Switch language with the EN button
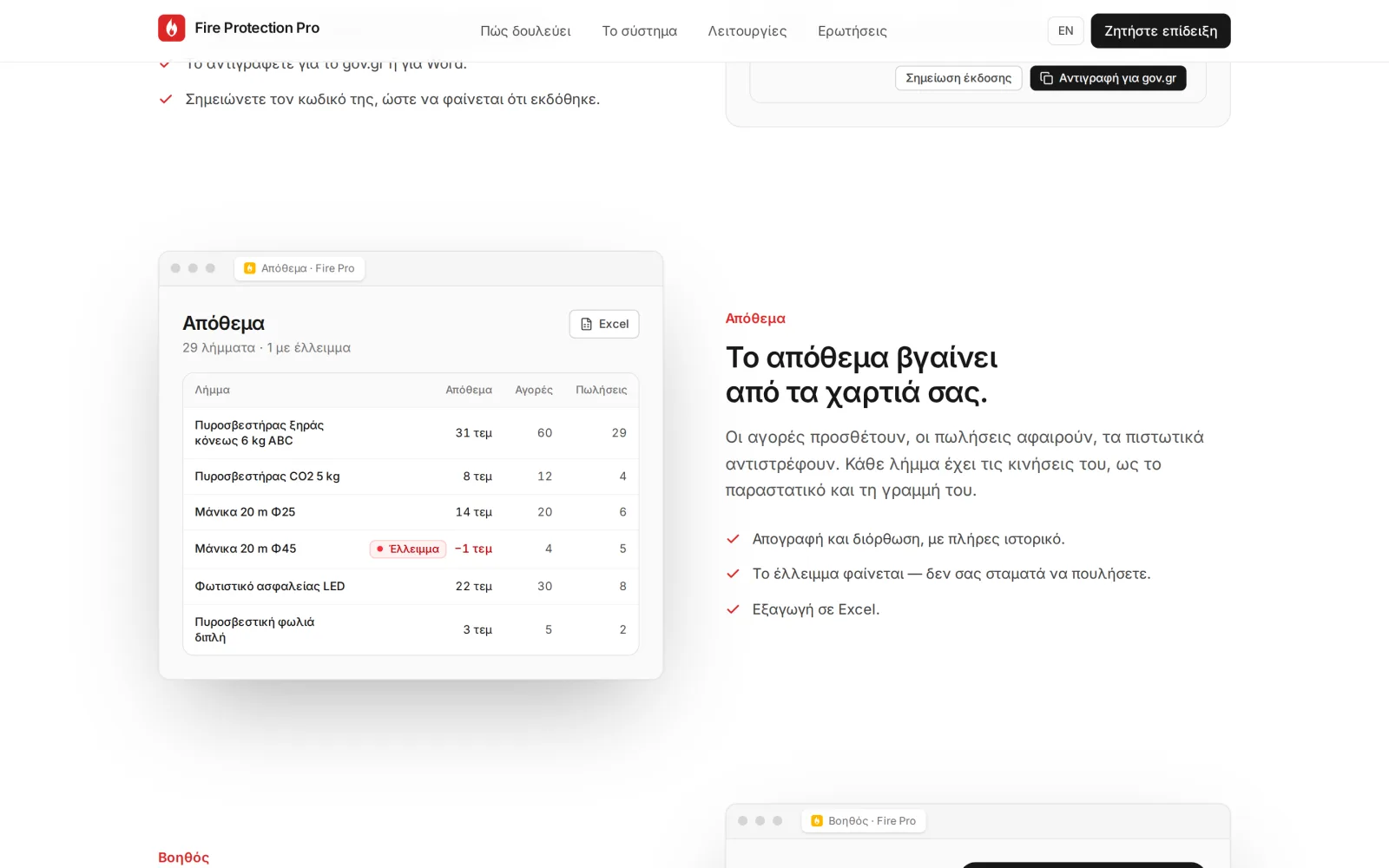This screenshot has width=1389, height=868. 1065,31
